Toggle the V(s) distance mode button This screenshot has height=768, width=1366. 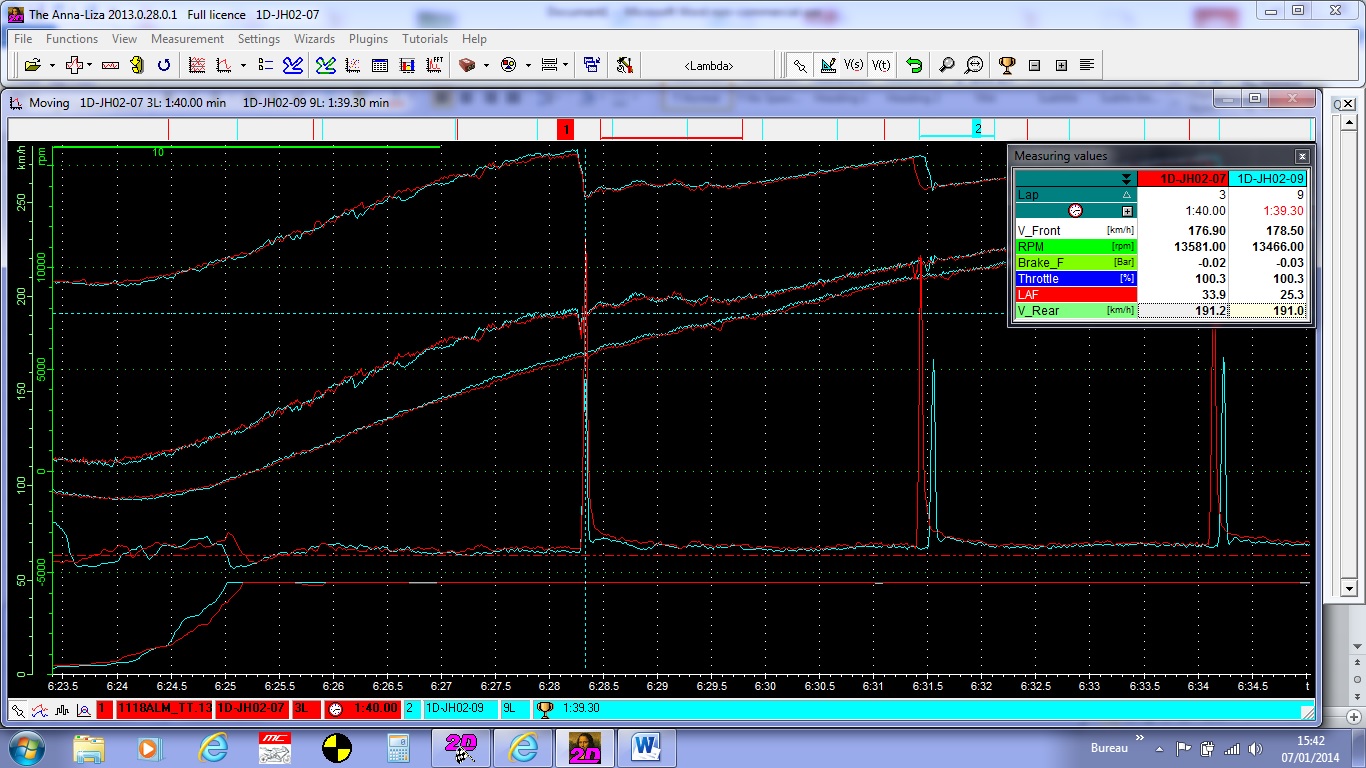854,65
